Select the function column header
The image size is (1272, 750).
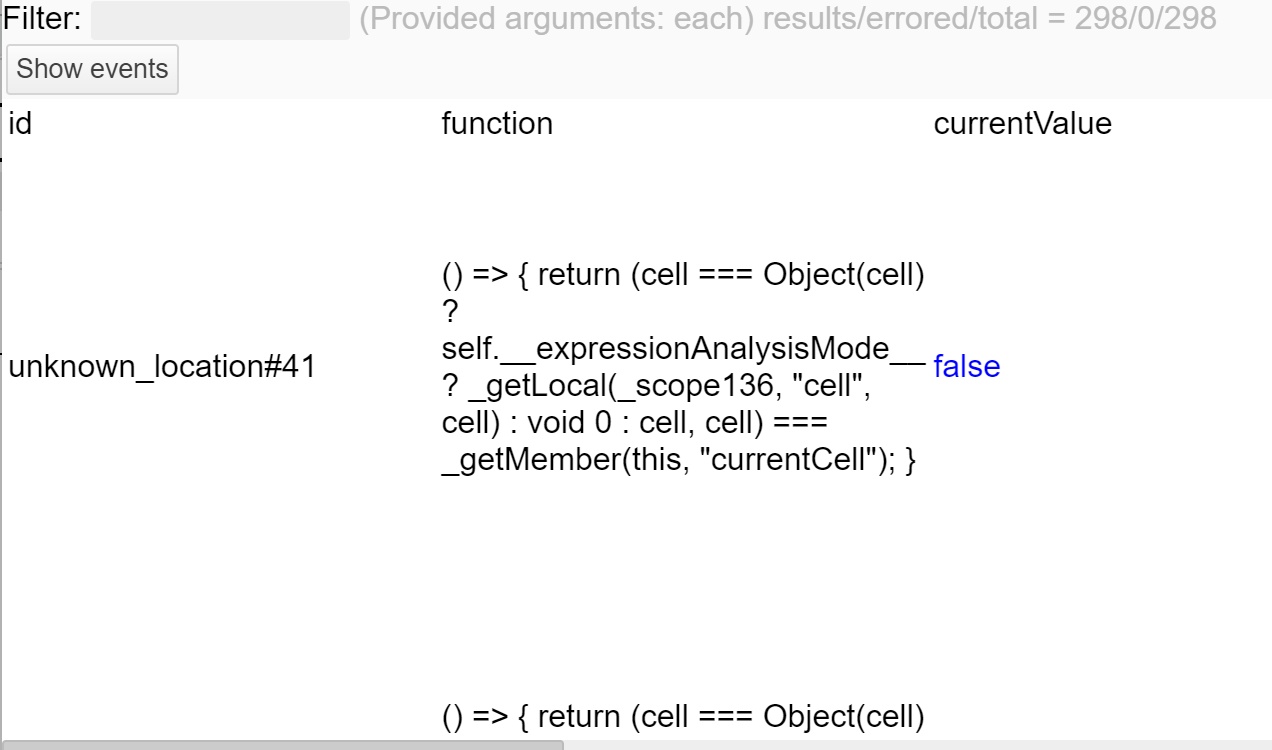click(497, 124)
